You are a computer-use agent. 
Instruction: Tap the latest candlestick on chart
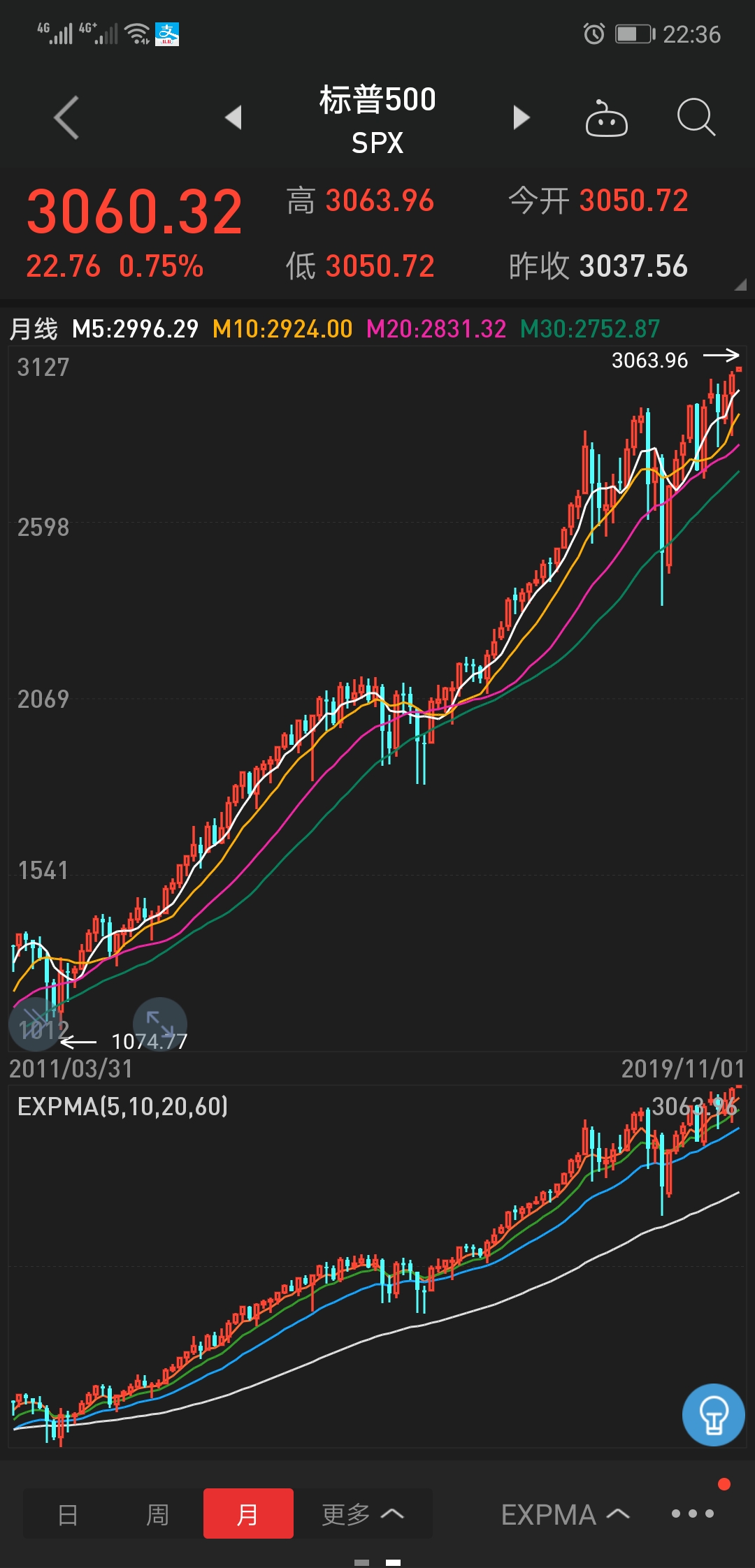coord(738,370)
